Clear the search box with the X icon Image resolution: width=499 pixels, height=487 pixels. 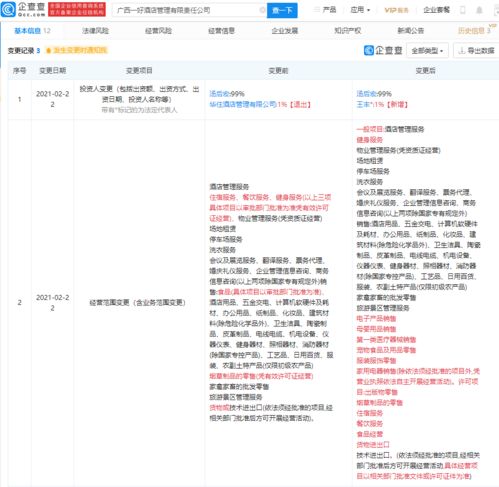pos(262,10)
